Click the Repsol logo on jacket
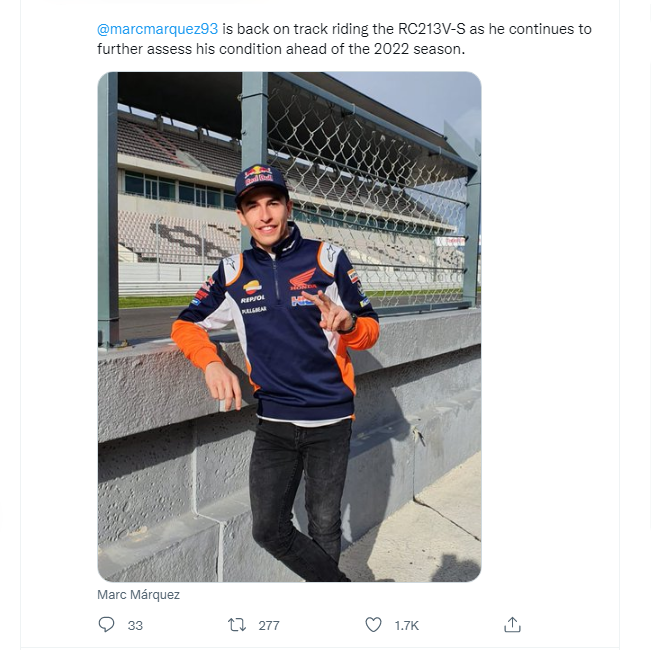 pyautogui.click(x=252, y=291)
